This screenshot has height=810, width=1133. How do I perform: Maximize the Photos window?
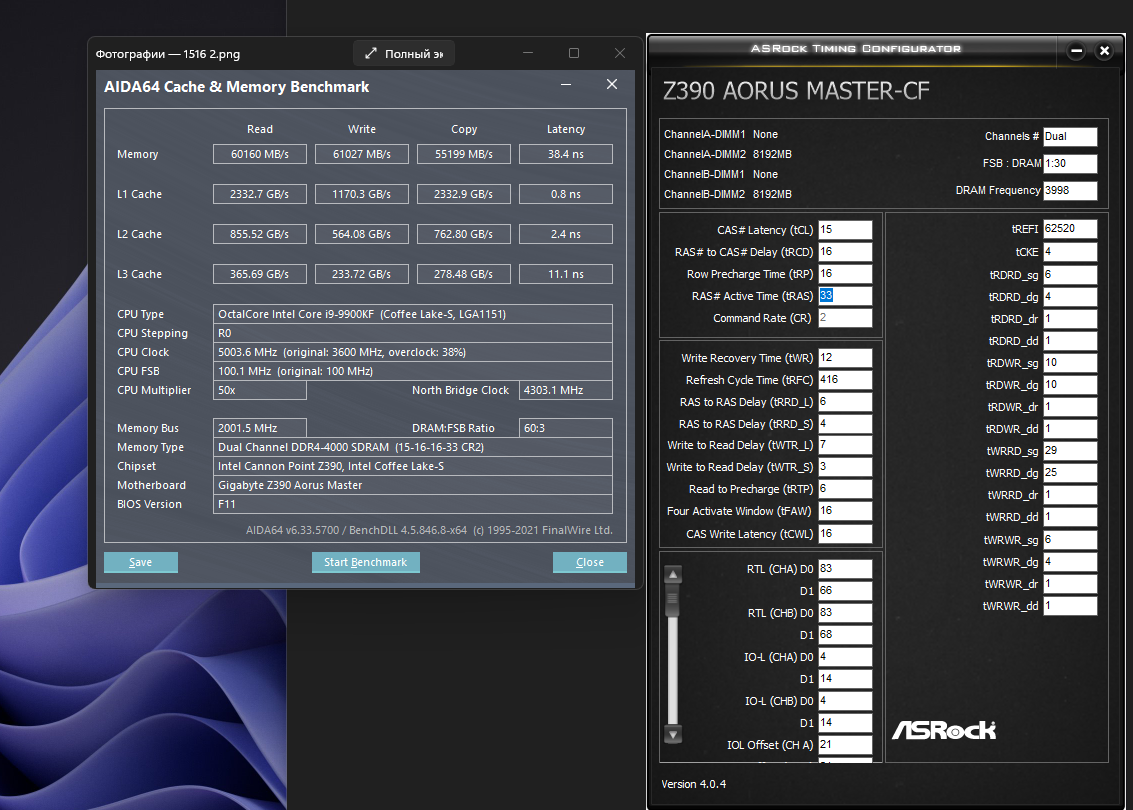(x=574, y=53)
